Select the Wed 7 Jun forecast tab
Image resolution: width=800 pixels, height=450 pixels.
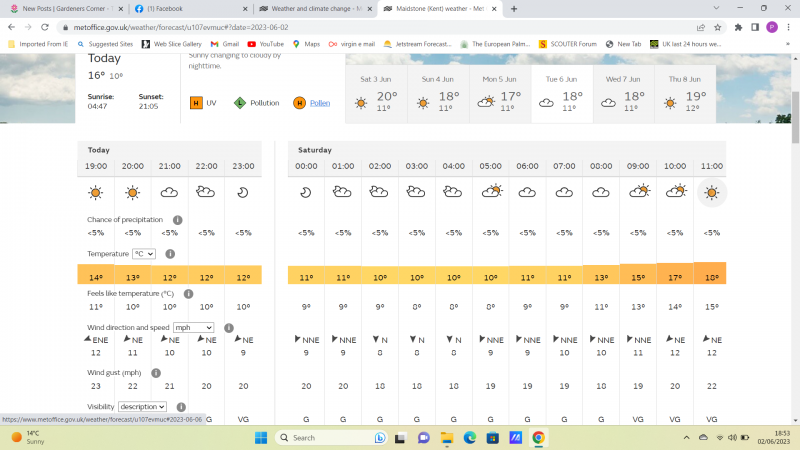coord(623,94)
